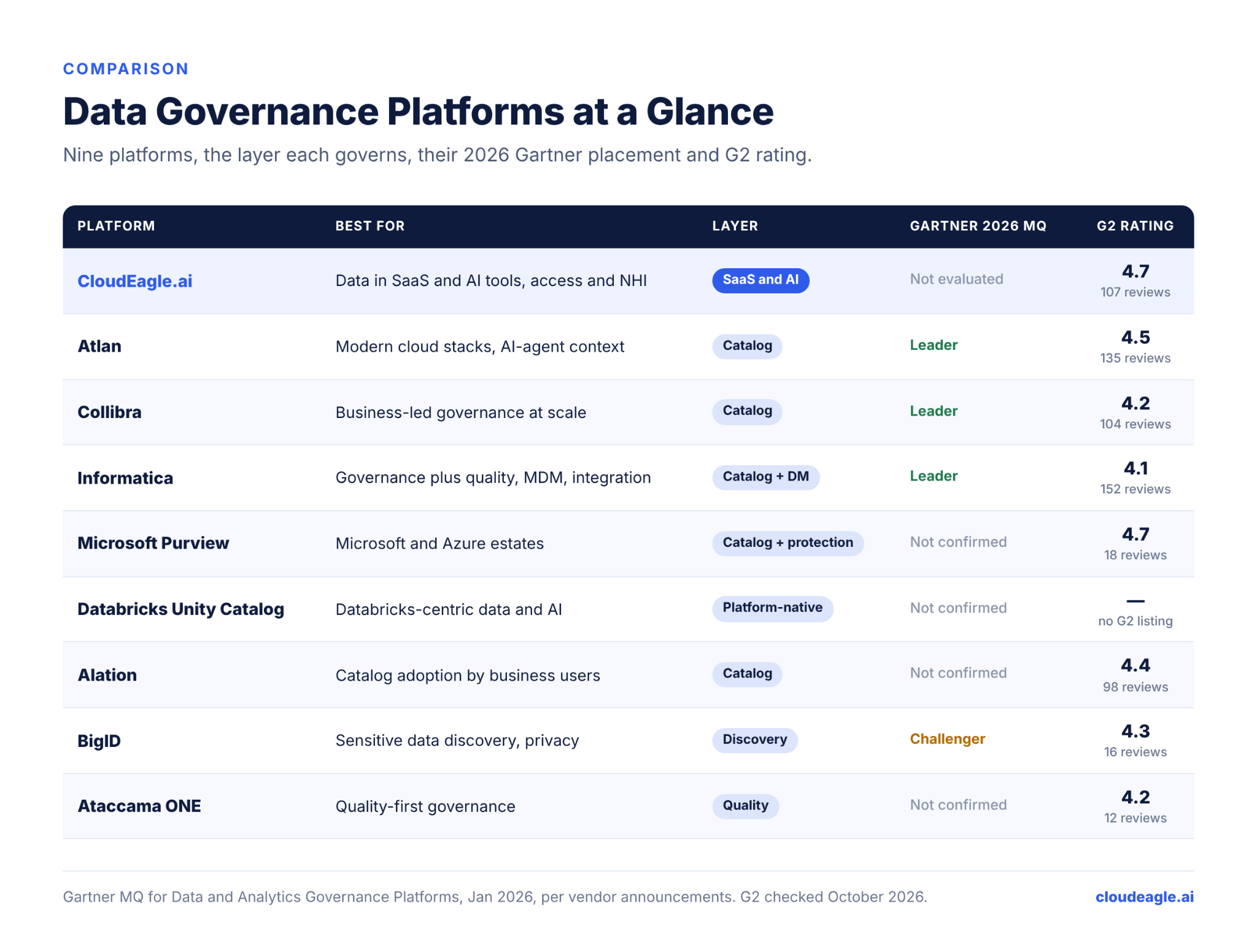This screenshot has height=952, width=1257.
Task: Click the Not evaluated Gartner status
Action: [x=956, y=279]
